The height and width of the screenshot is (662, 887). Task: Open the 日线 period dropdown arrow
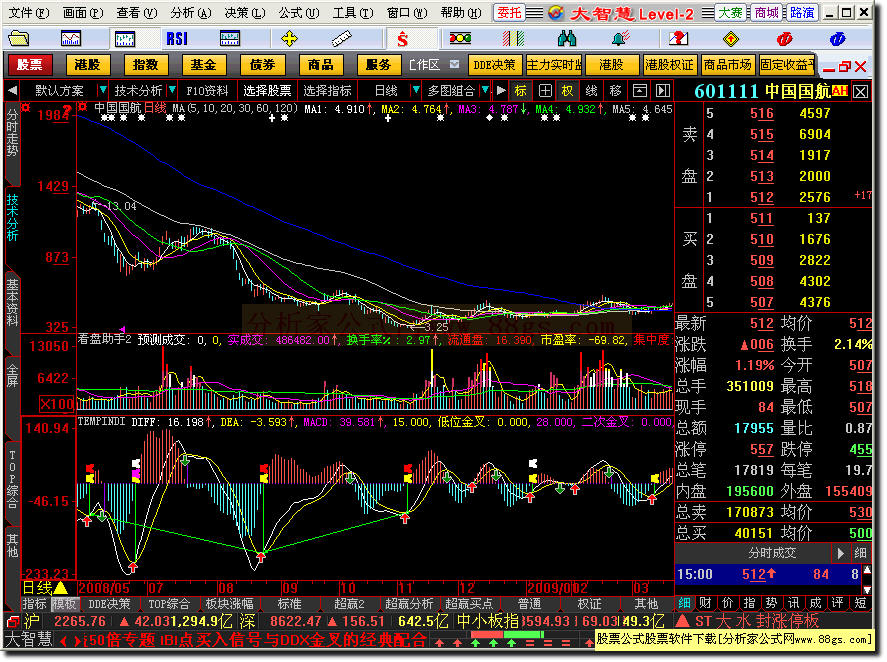[416, 91]
